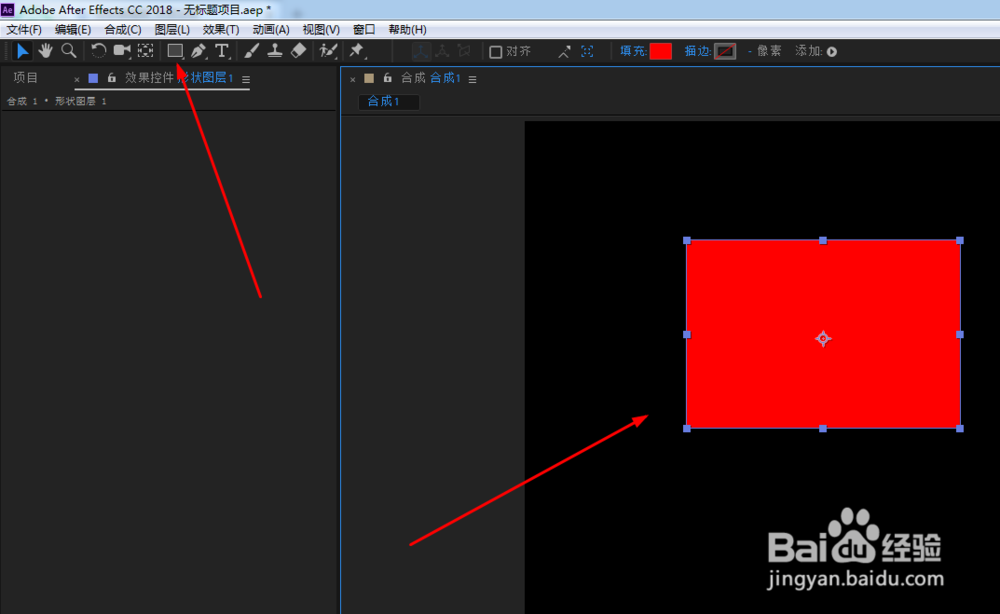Close the 效果控件 panel tab
The height and width of the screenshot is (614, 1000).
[77, 80]
